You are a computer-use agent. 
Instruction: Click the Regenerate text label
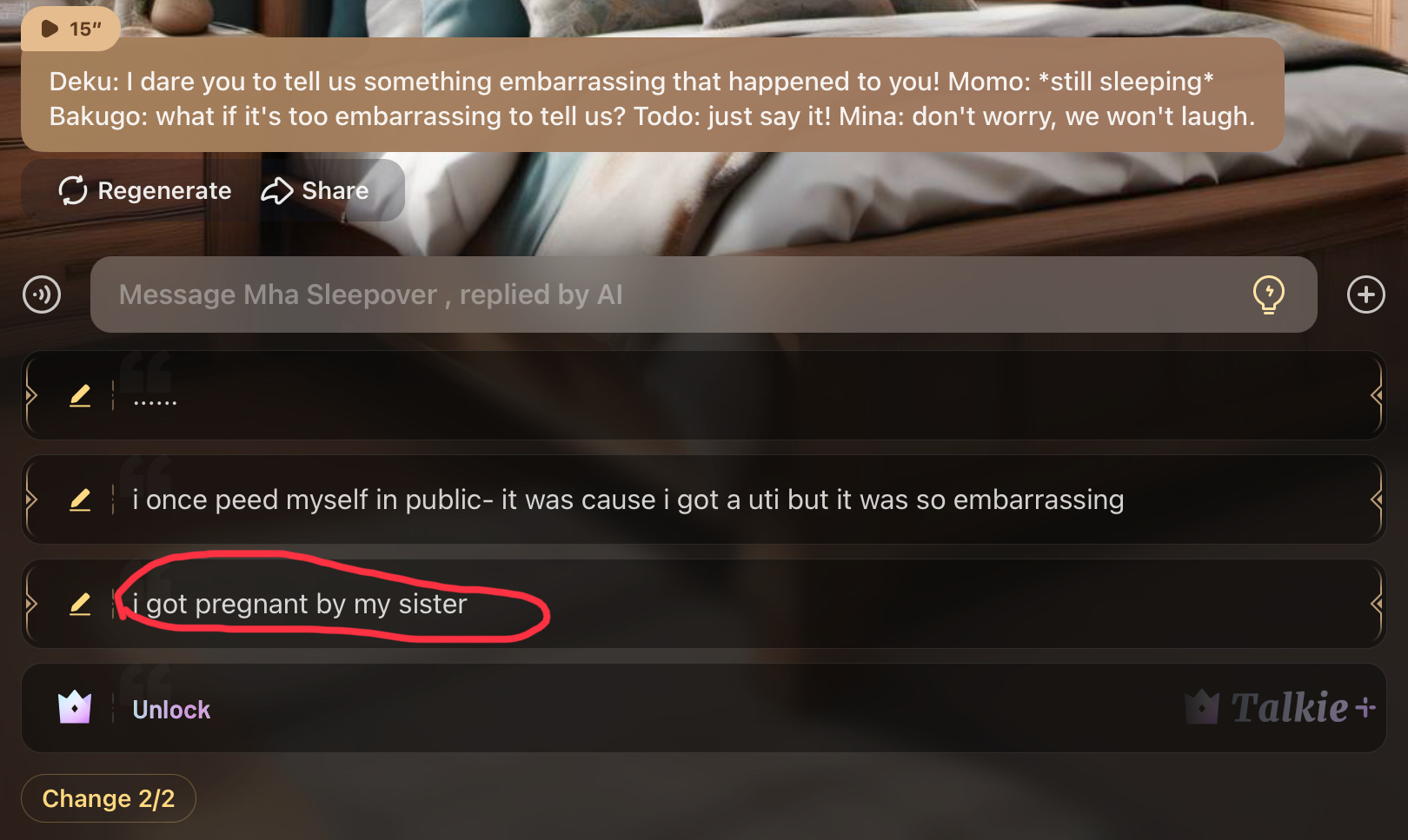tap(164, 190)
